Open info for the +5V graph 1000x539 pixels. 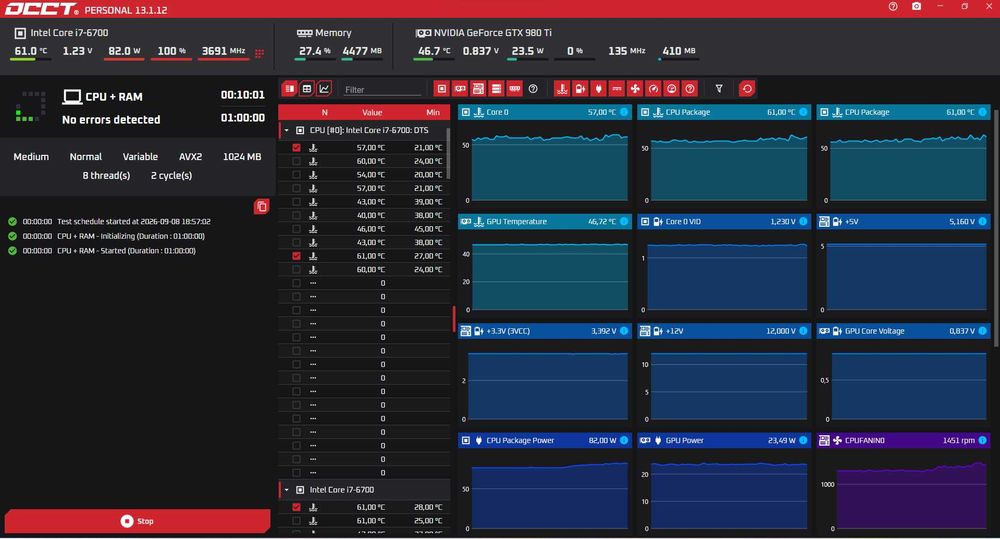point(982,221)
